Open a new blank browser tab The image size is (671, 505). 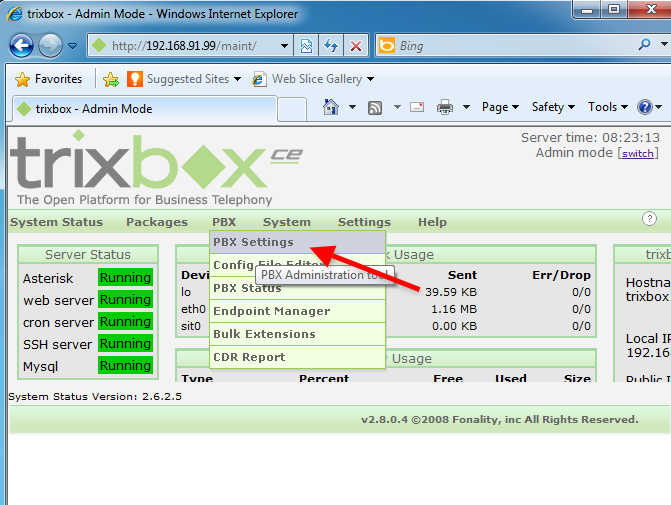[292, 109]
